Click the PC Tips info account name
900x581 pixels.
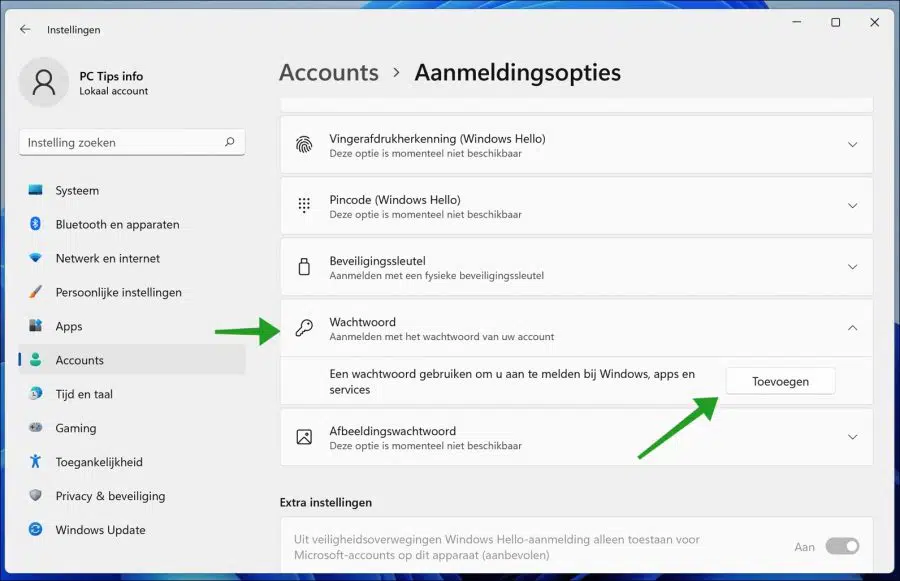tap(111, 76)
